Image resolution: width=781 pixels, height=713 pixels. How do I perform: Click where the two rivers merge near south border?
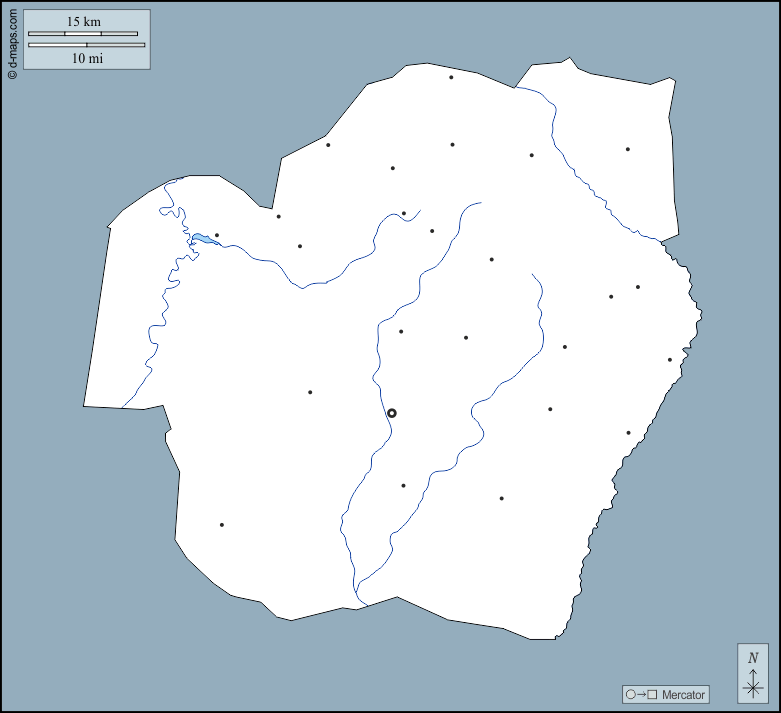(x=357, y=590)
